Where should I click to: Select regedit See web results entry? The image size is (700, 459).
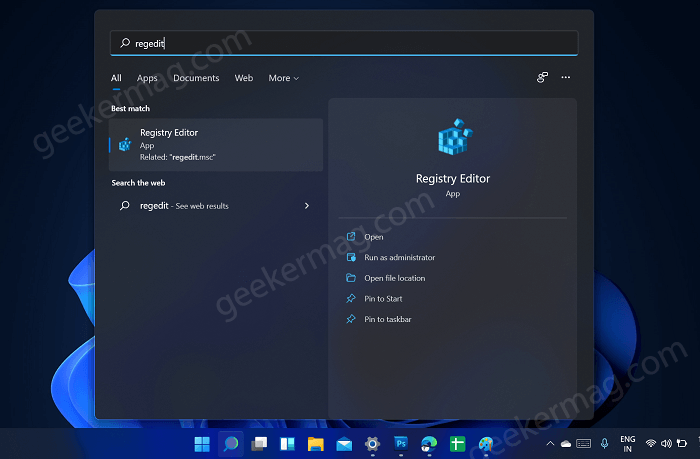click(x=216, y=206)
